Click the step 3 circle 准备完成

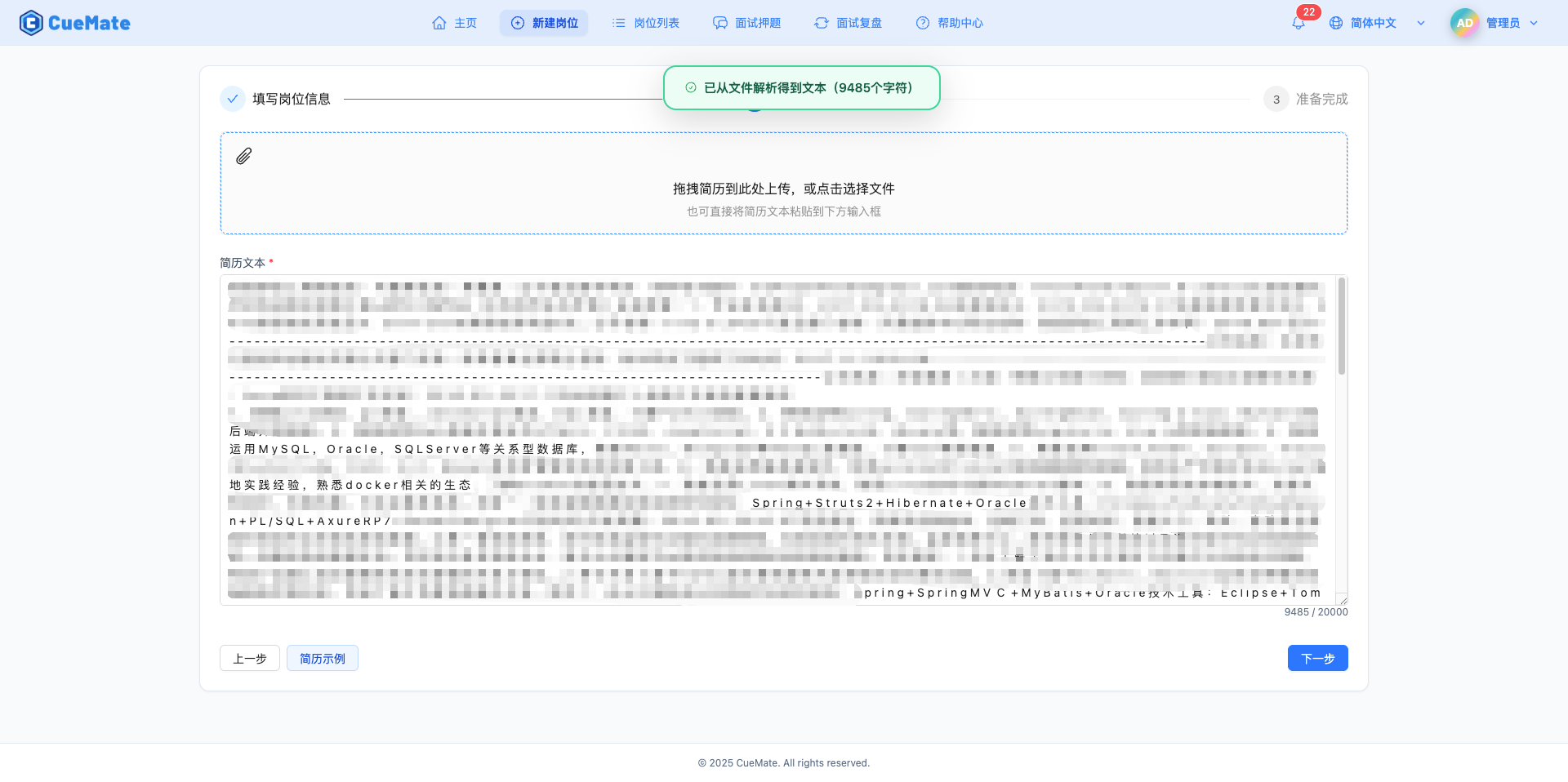coord(1276,99)
